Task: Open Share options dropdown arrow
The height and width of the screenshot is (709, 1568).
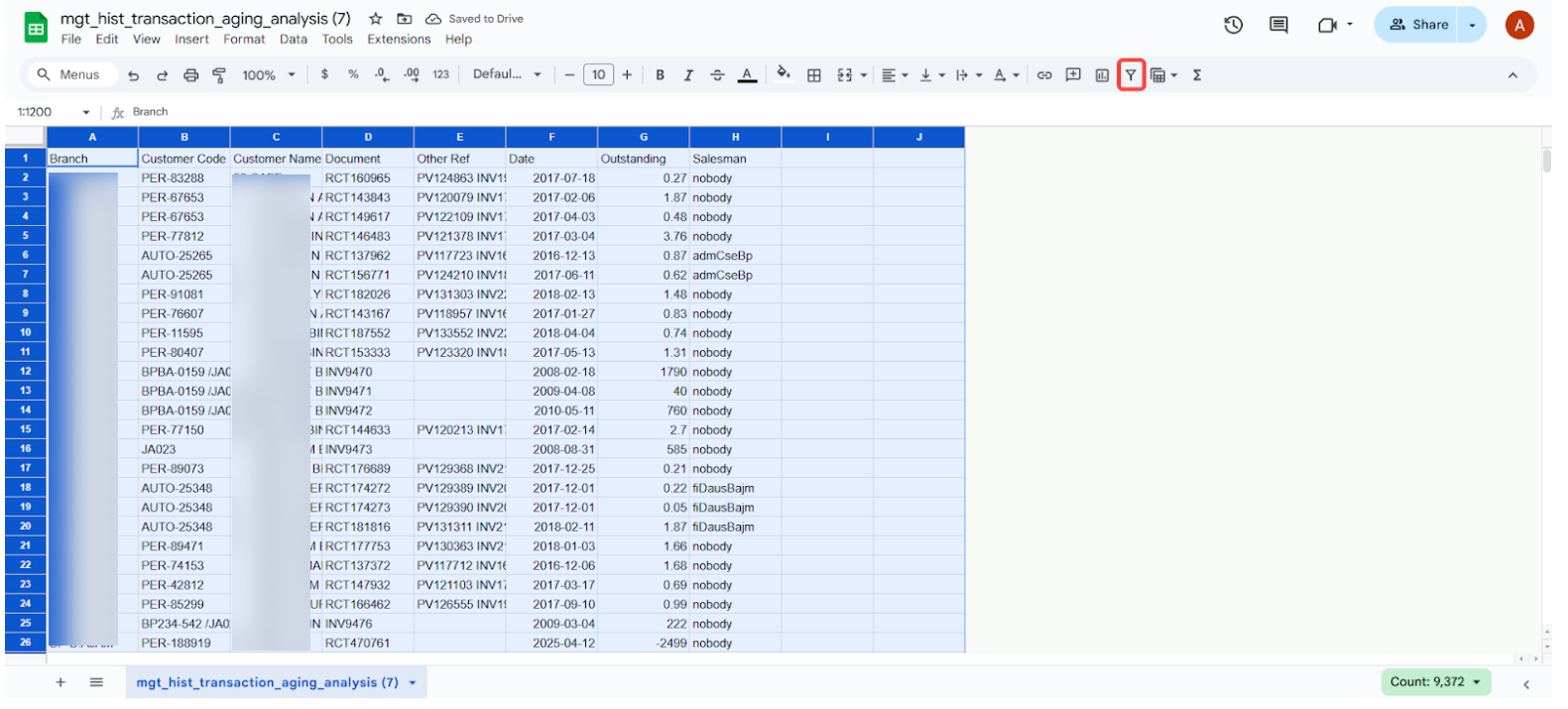Action: 1472,25
